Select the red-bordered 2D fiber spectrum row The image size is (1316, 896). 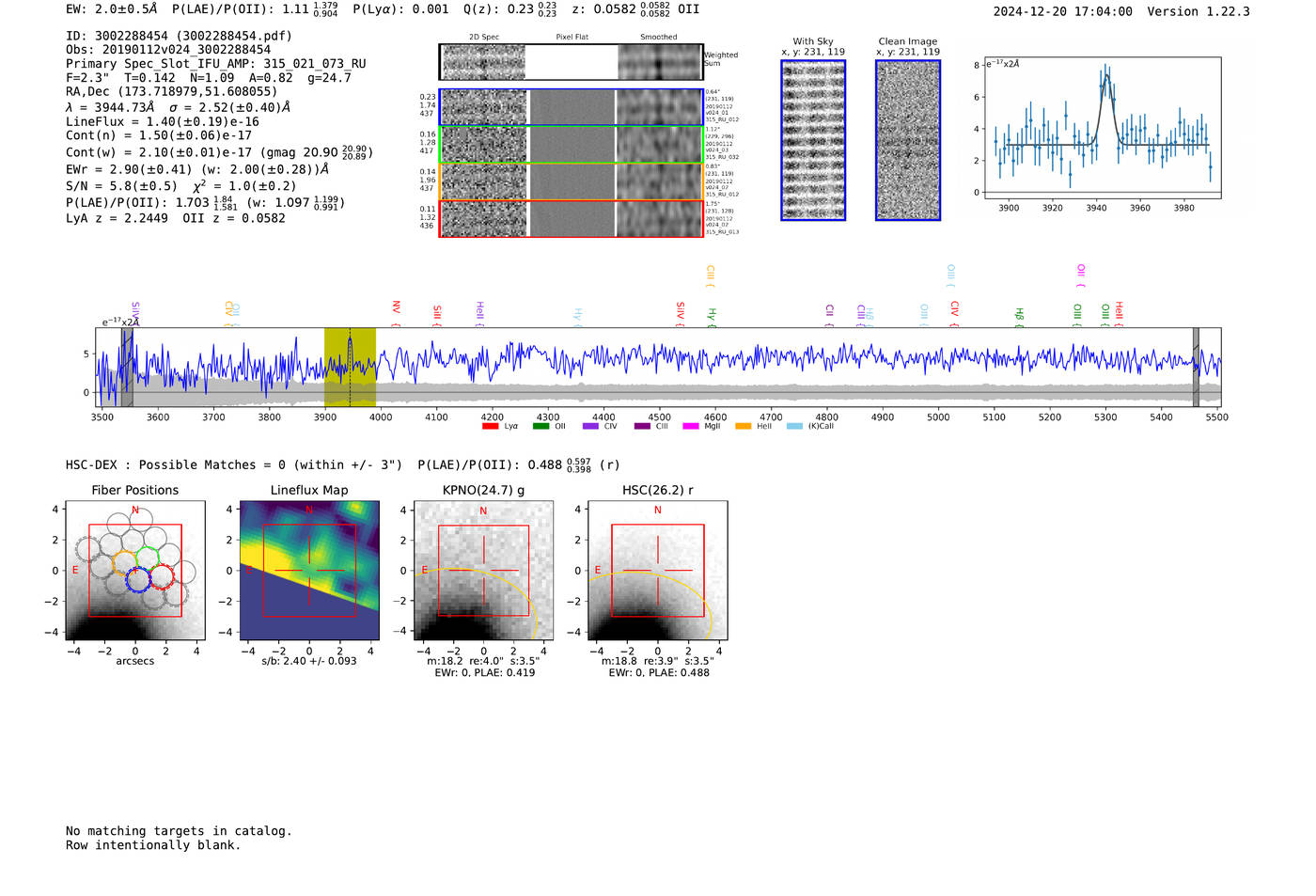tap(572, 218)
